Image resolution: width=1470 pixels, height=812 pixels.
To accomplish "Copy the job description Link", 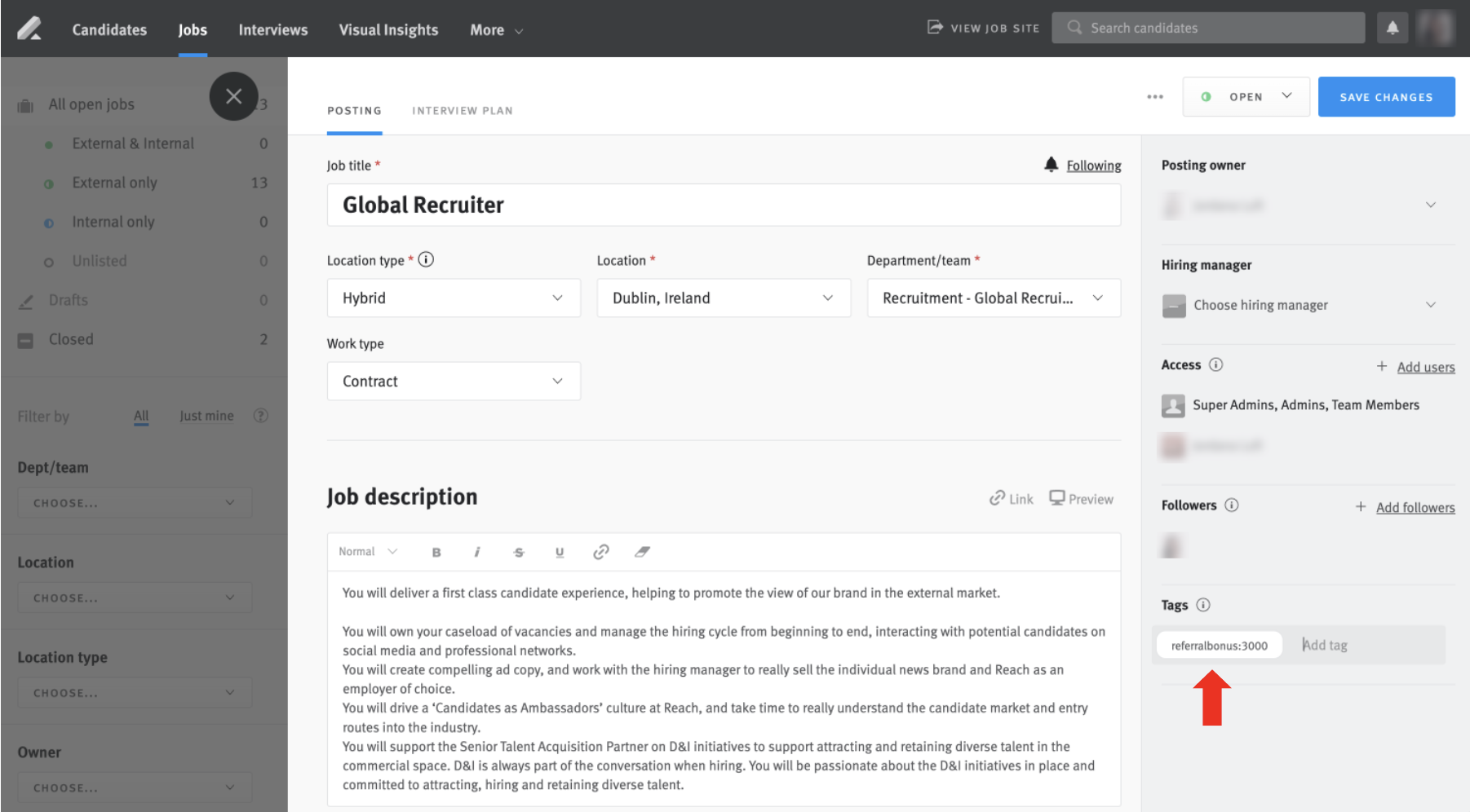I will [1011, 498].
